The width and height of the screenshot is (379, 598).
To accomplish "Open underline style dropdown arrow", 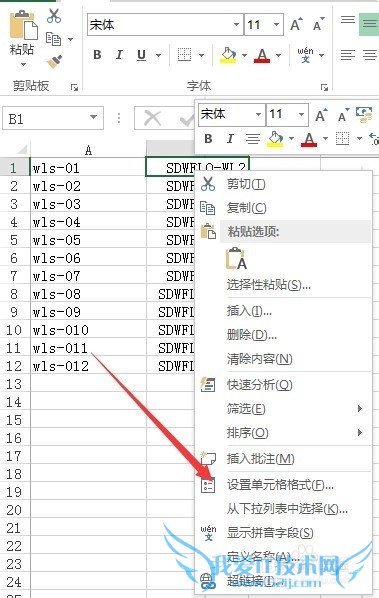I will coord(158,56).
